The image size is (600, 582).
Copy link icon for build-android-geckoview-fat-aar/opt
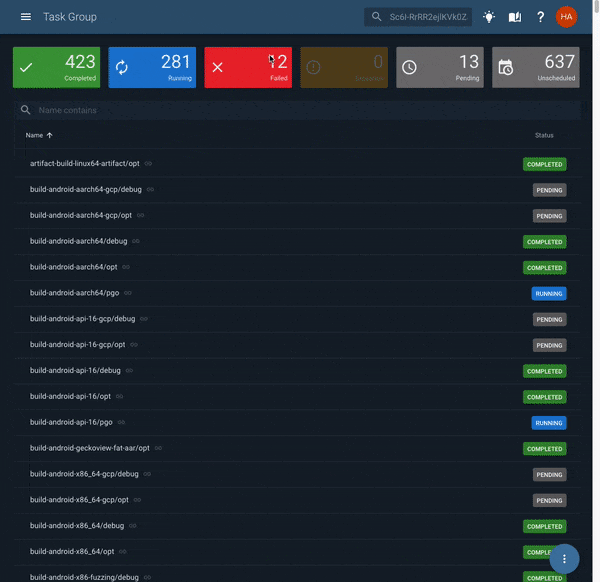click(x=158, y=448)
